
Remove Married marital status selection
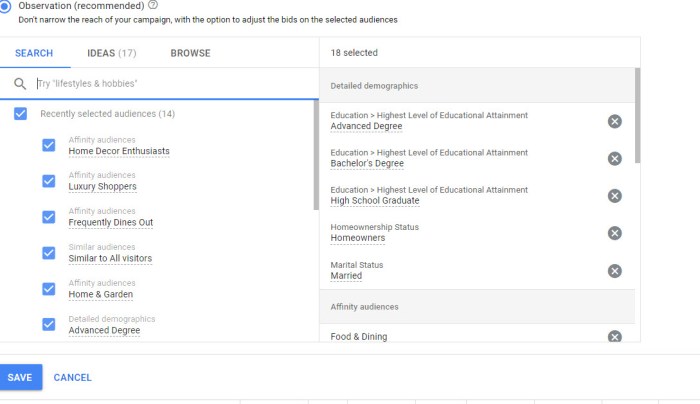[614, 271]
